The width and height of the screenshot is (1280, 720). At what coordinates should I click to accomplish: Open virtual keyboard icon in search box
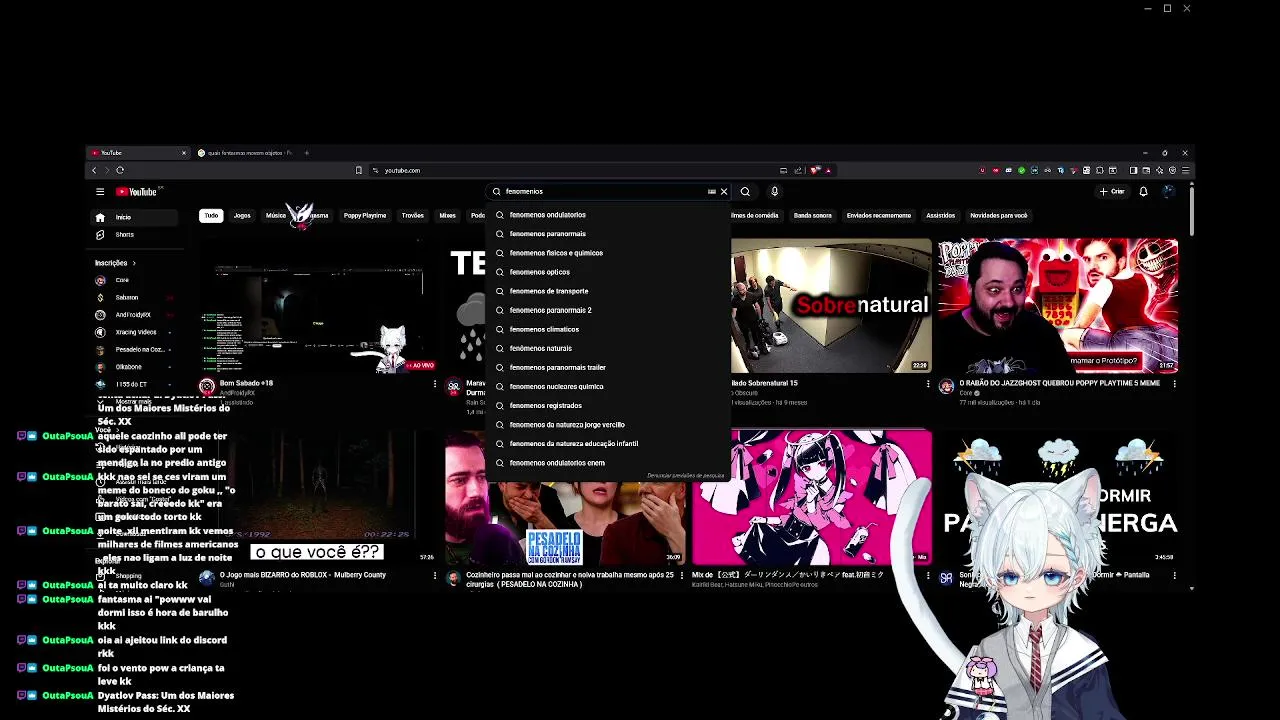712,191
